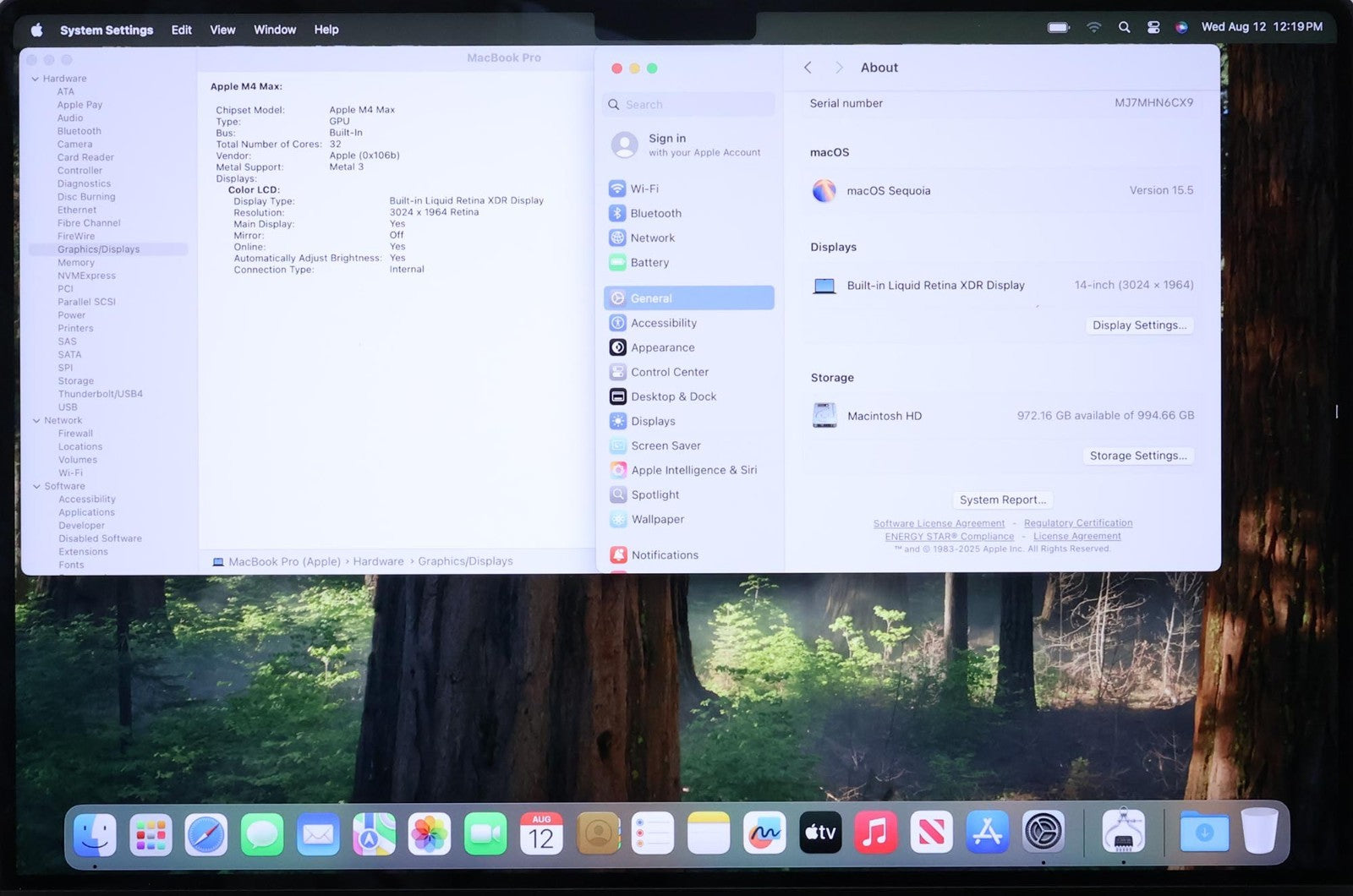Click the Wi-Fi status icon in the menu bar
This screenshot has height=896, width=1353.
point(1094,27)
